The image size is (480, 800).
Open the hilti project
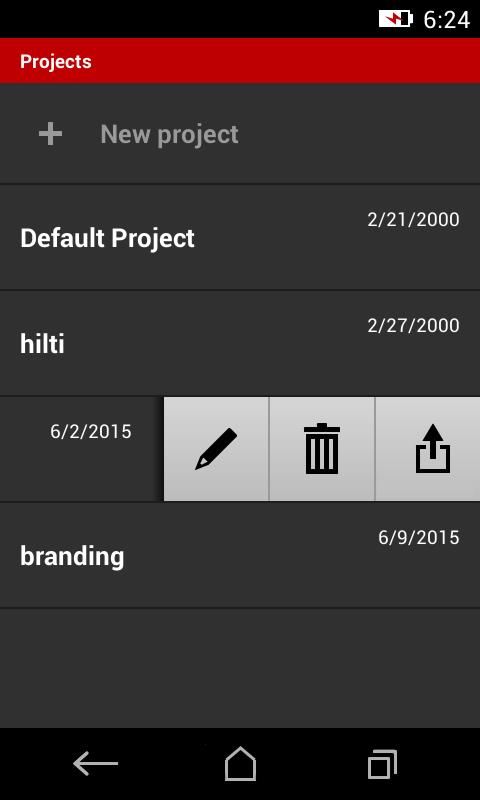click(x=240, y=343)
